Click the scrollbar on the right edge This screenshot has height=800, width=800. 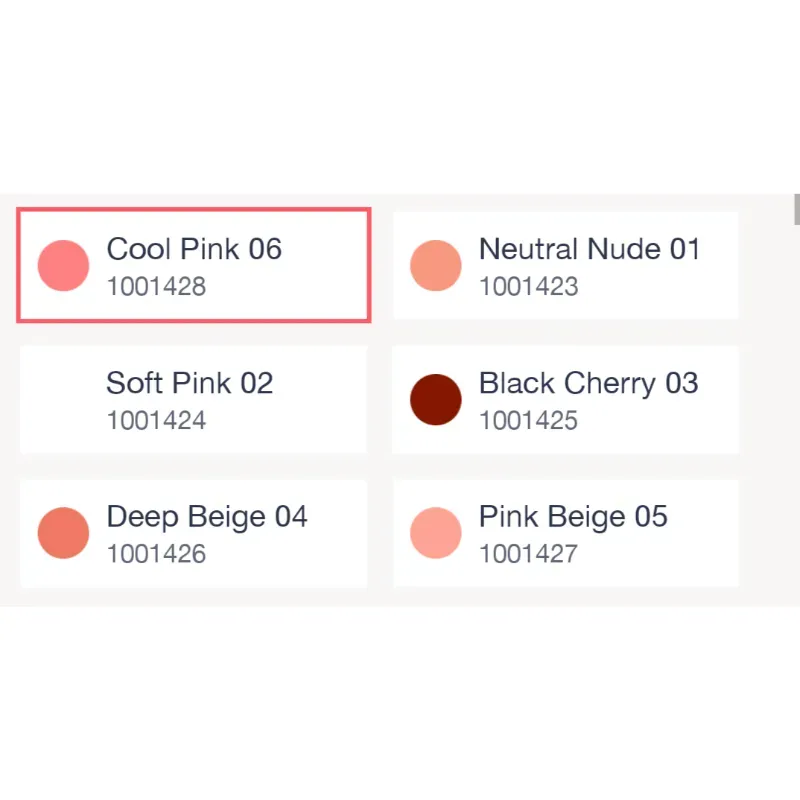[x=795, y=211]
